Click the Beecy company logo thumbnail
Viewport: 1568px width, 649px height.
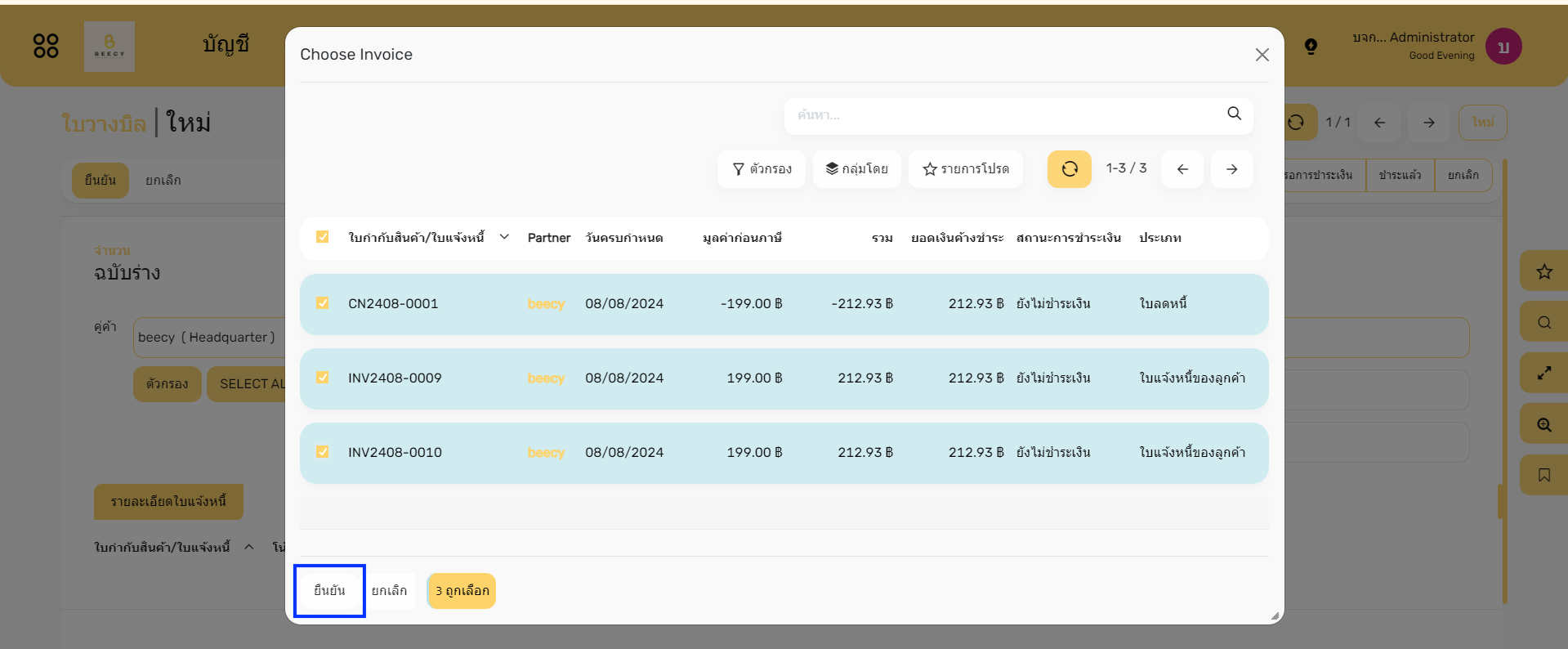tap(109, 47)
